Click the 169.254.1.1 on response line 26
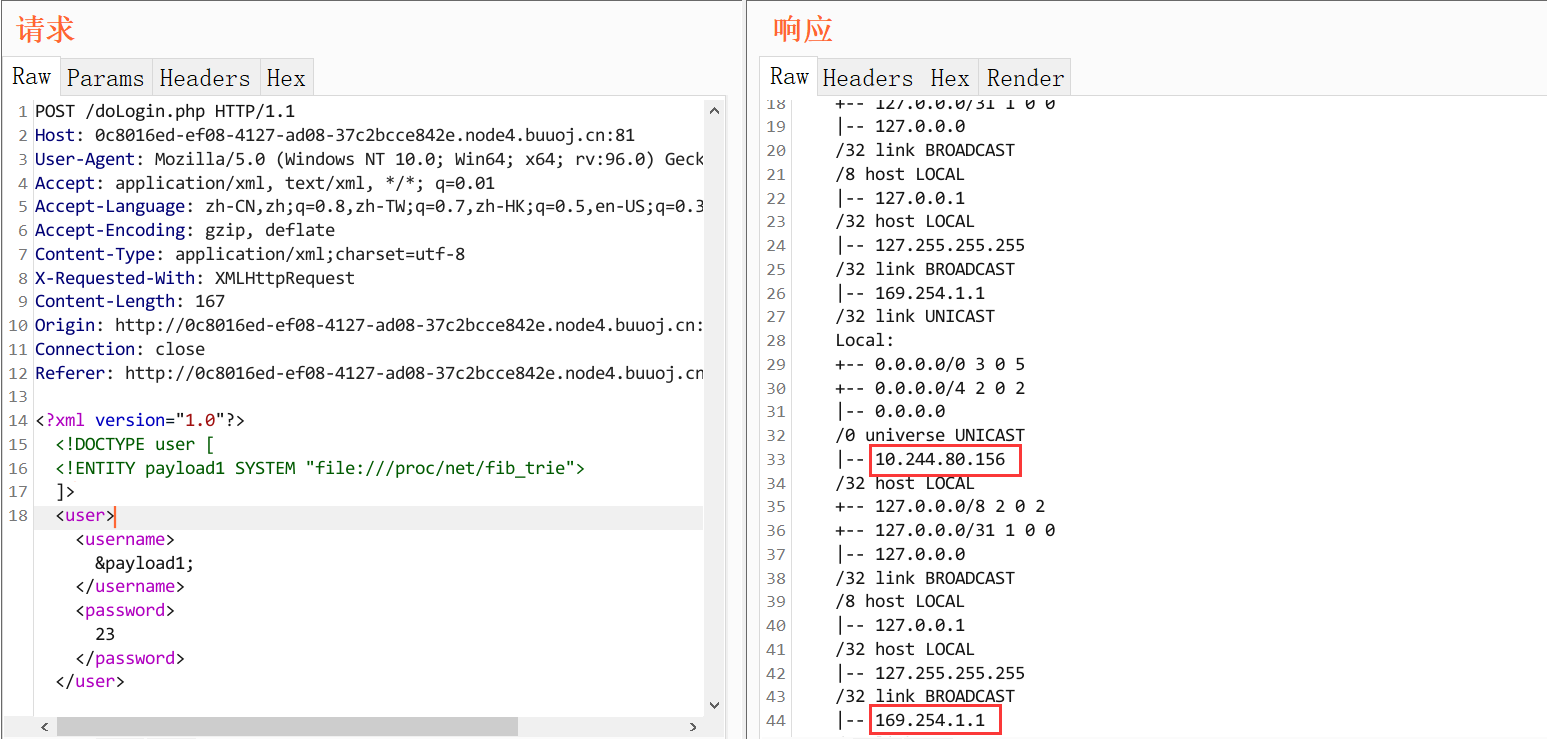The height and width of the screenshot is (739, 1547). pos(930,293)
